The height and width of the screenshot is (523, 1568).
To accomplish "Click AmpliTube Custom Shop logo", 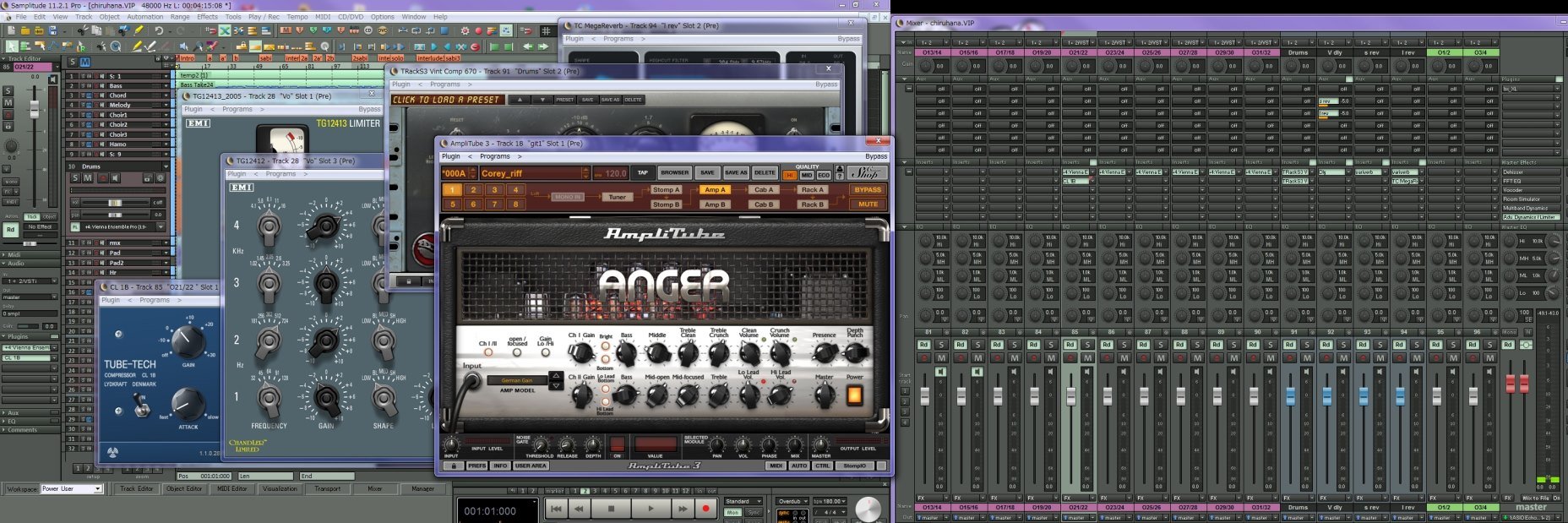I will (868, 172).
